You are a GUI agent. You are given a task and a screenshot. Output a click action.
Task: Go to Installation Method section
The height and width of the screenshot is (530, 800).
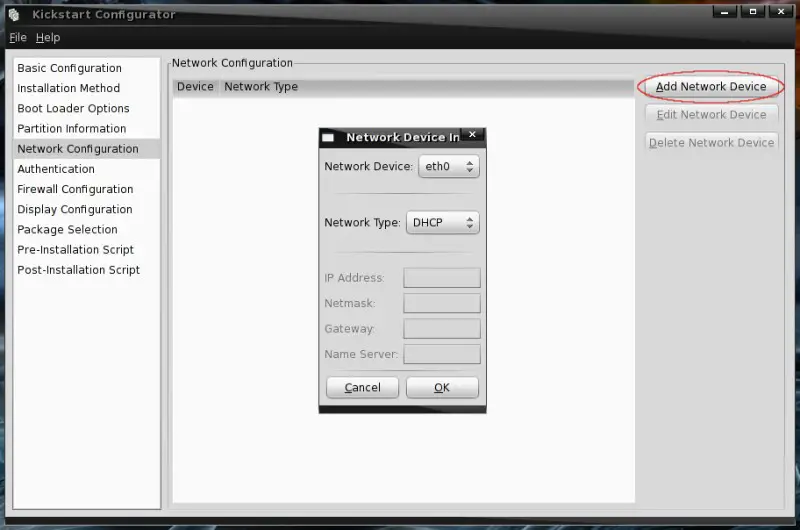point(86,88)
